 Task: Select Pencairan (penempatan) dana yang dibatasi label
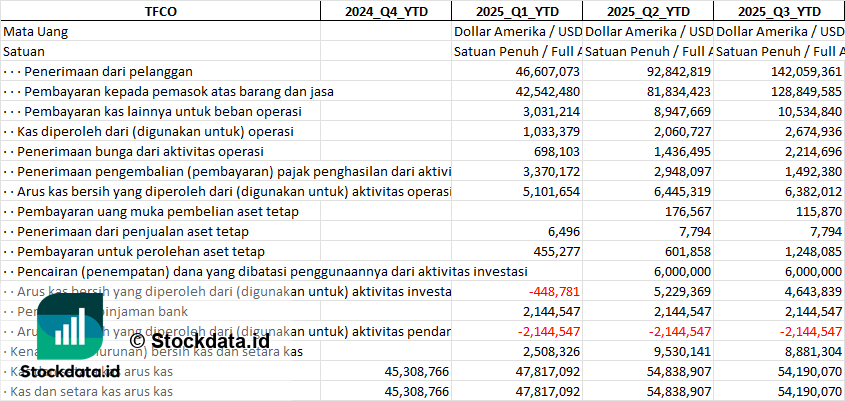click(x=265, y=272)
